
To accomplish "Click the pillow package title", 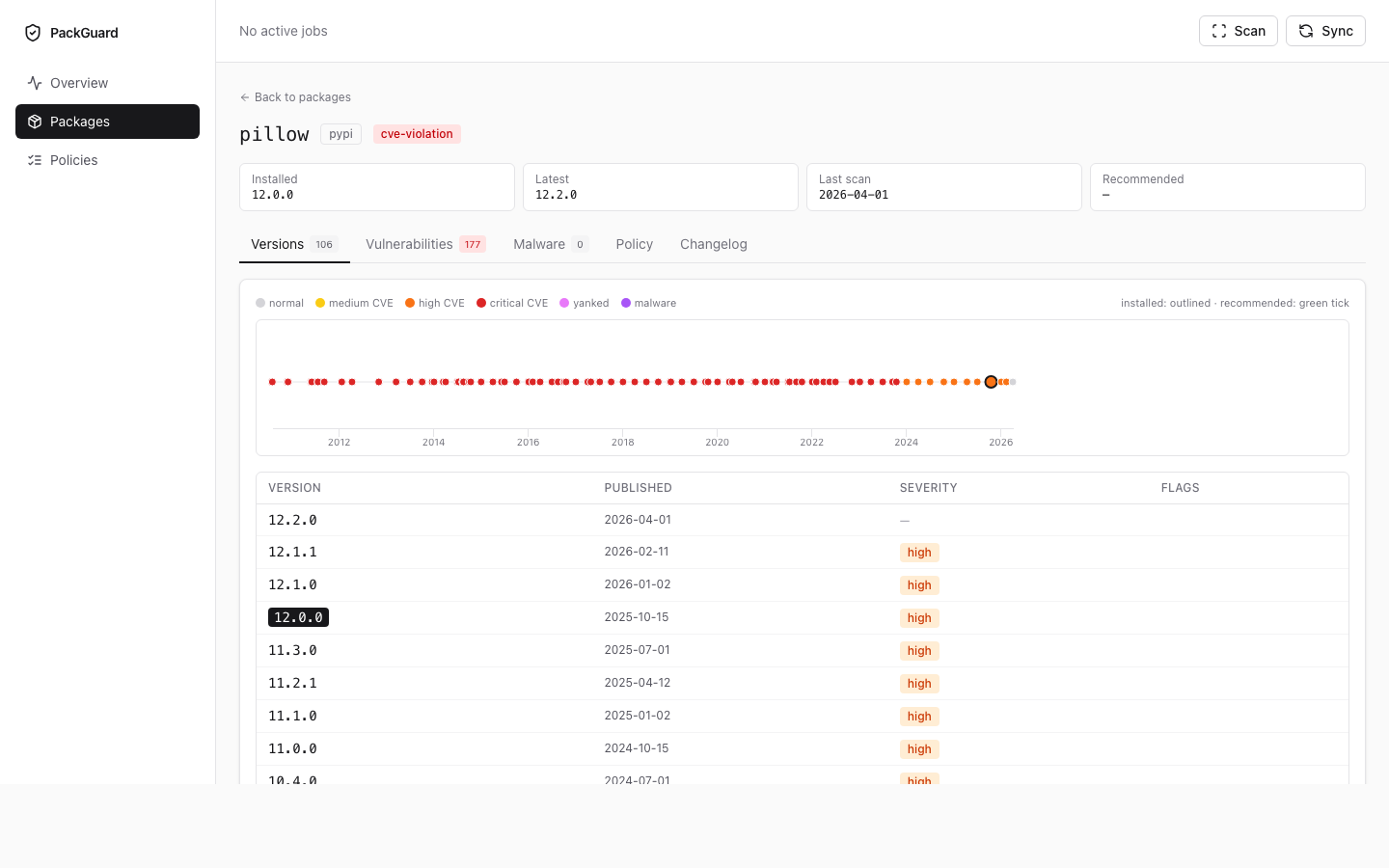I will pos(274,134).
